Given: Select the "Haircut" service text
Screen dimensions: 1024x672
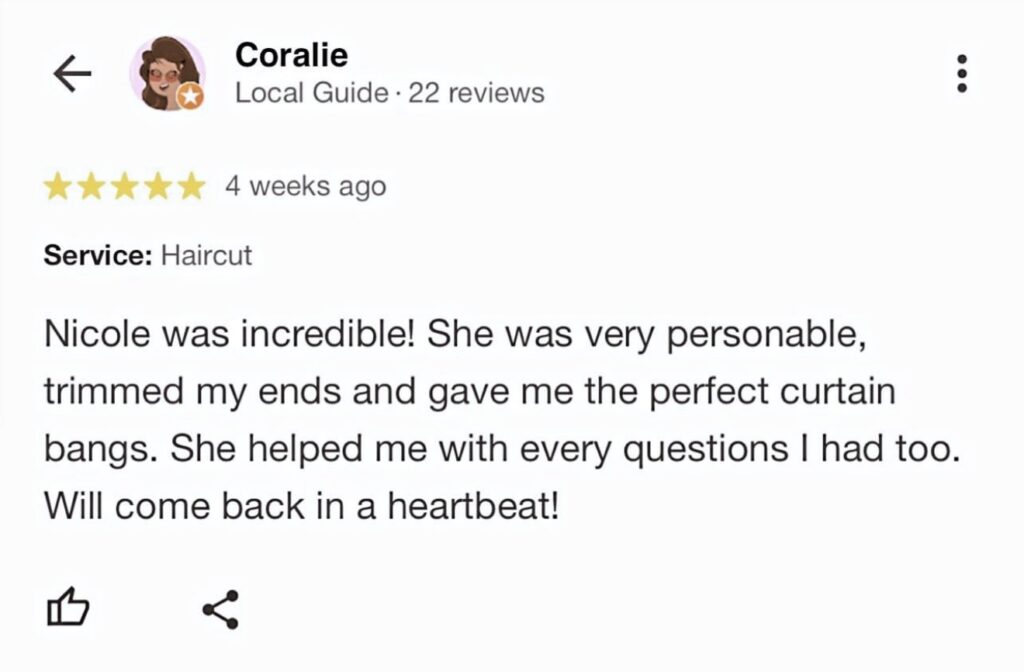Looking at the screenshot, I should click(206, 255).
